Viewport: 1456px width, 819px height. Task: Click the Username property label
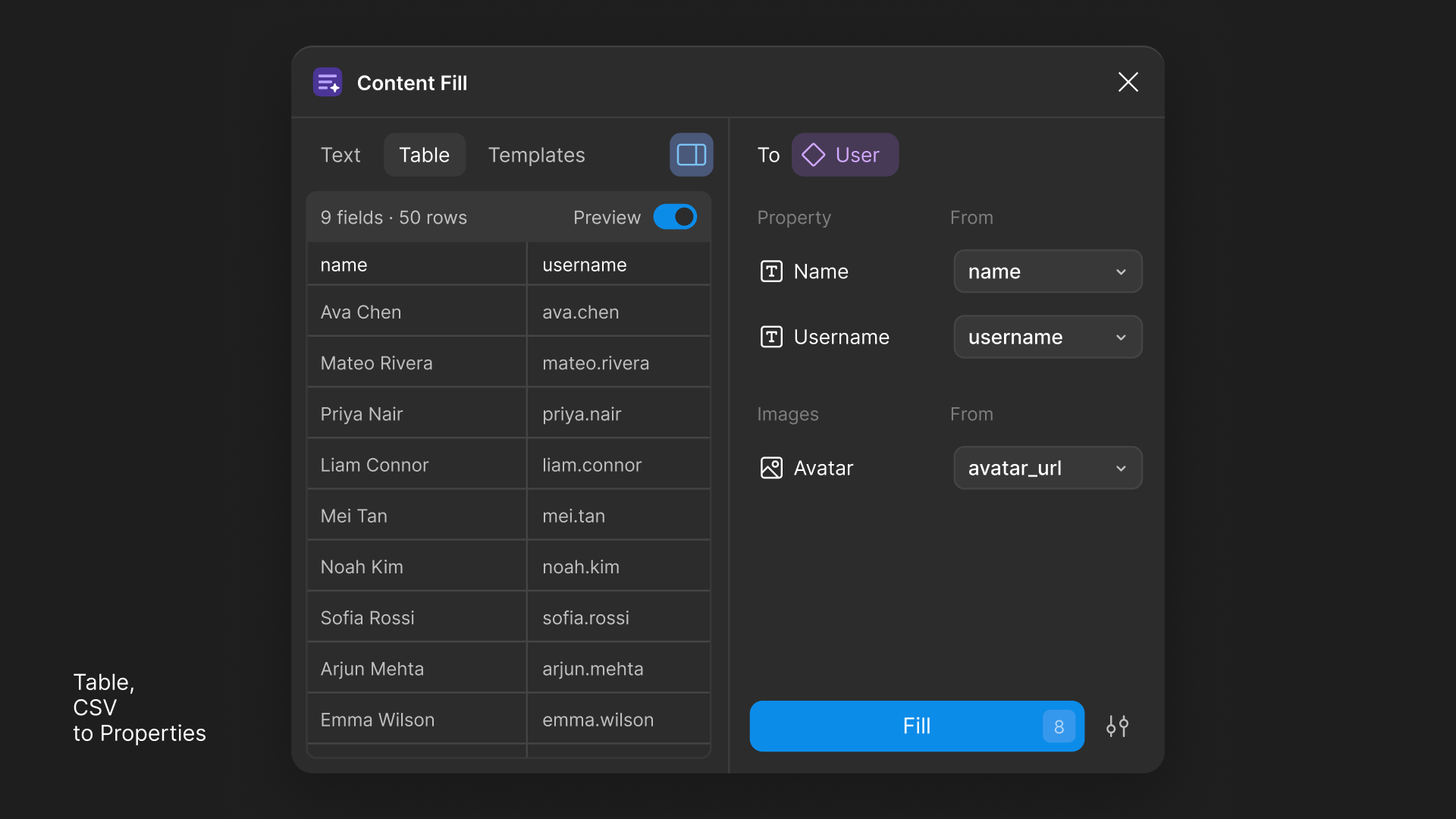pos(842,337)
